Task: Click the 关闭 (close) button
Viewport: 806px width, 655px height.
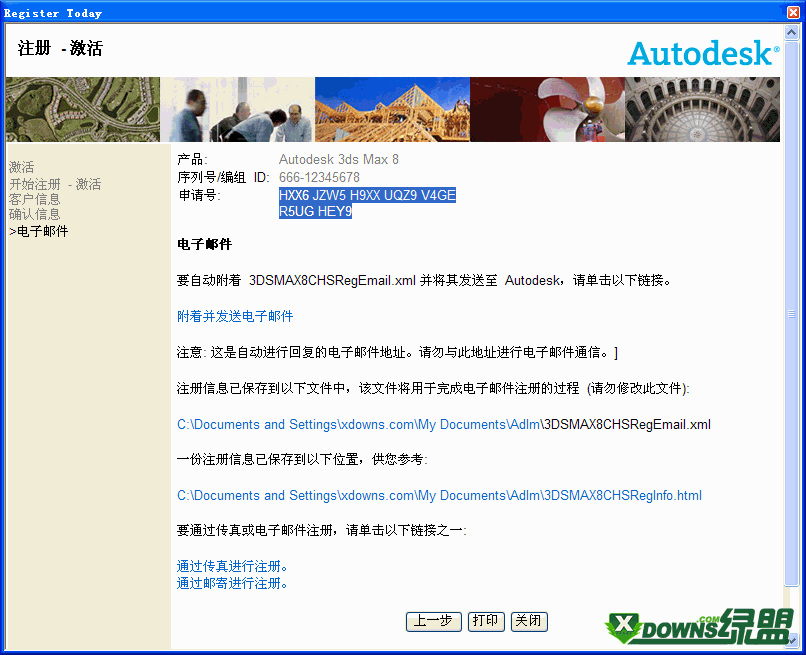Action: coord(529,621)
